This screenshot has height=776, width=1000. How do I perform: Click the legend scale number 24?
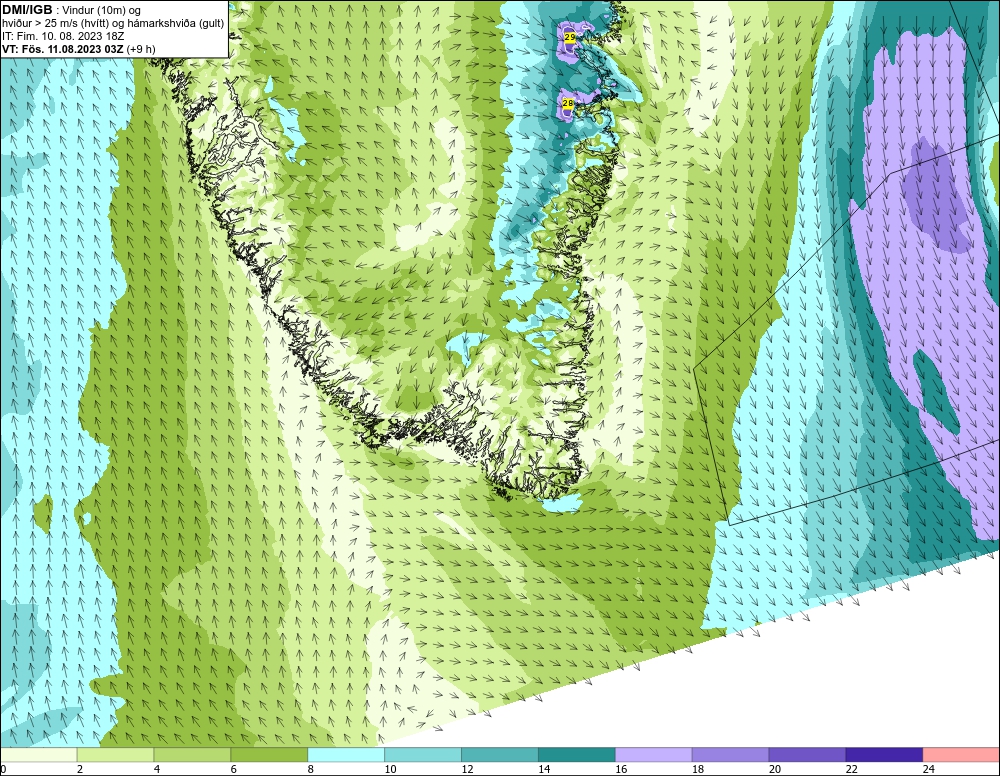929,769
